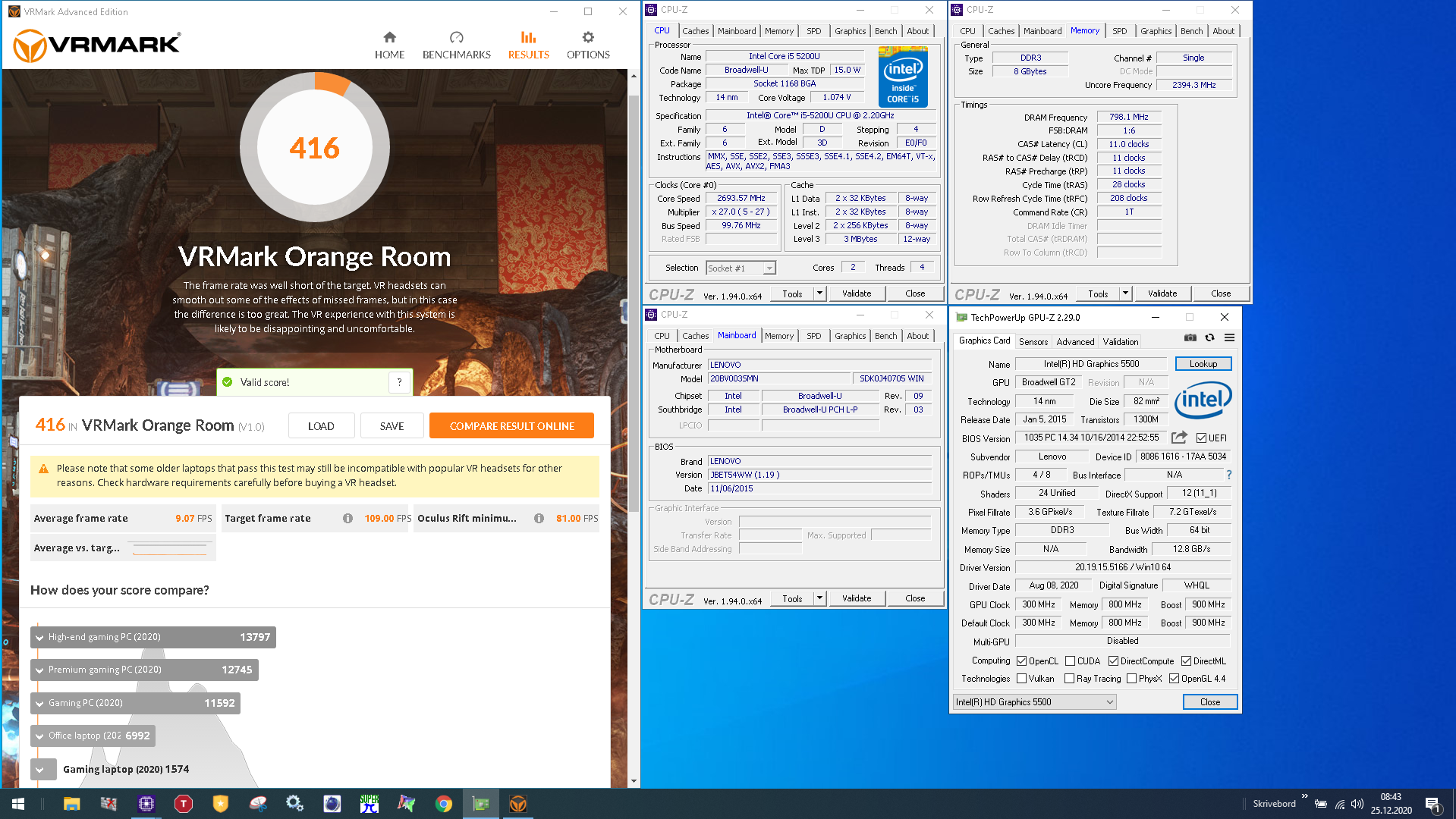Viewport: 1456px width, 819px height.
Task: Toggle OpenGL 4.4 checkbox in GPU-Z
Action: (1174, 679)
